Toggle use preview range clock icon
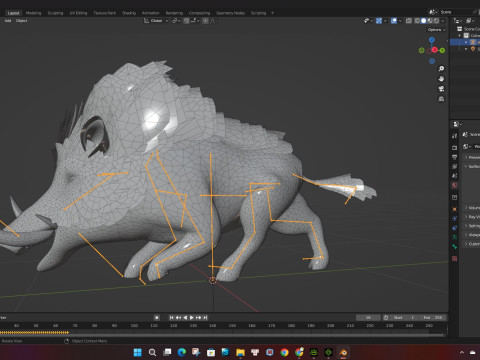This screenshot has width=480, height=360. (386, 317)
